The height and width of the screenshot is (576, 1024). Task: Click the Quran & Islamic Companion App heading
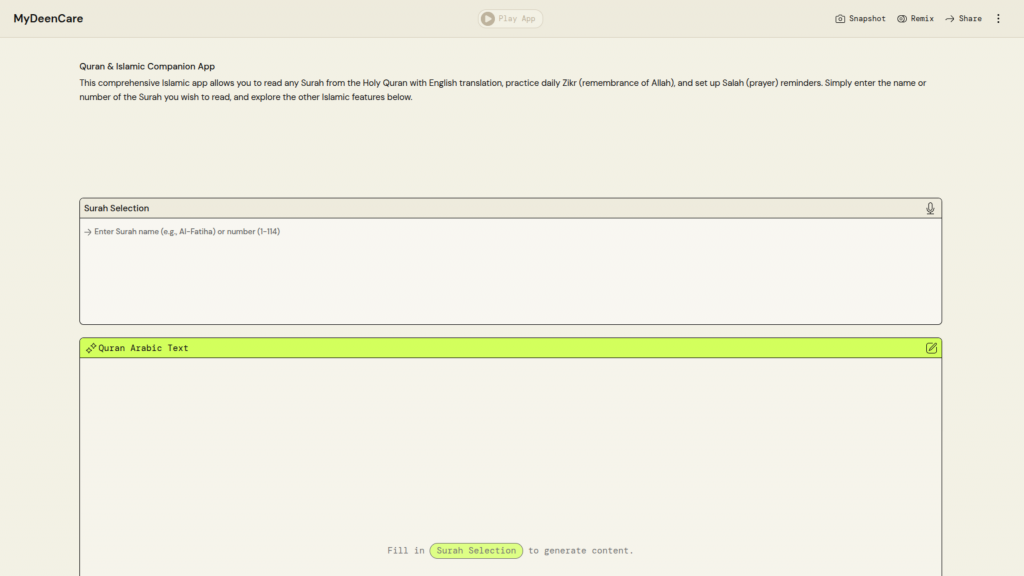point(147,66)
